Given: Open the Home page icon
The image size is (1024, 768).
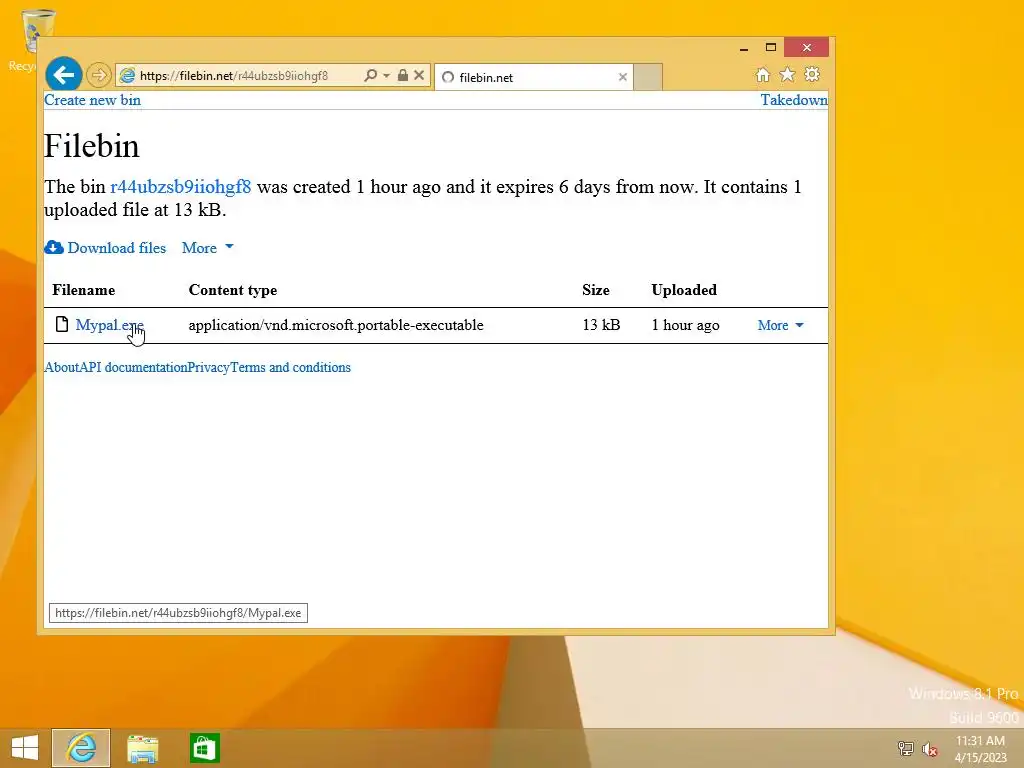Looking at the screenshot, I should pos(763,74).
